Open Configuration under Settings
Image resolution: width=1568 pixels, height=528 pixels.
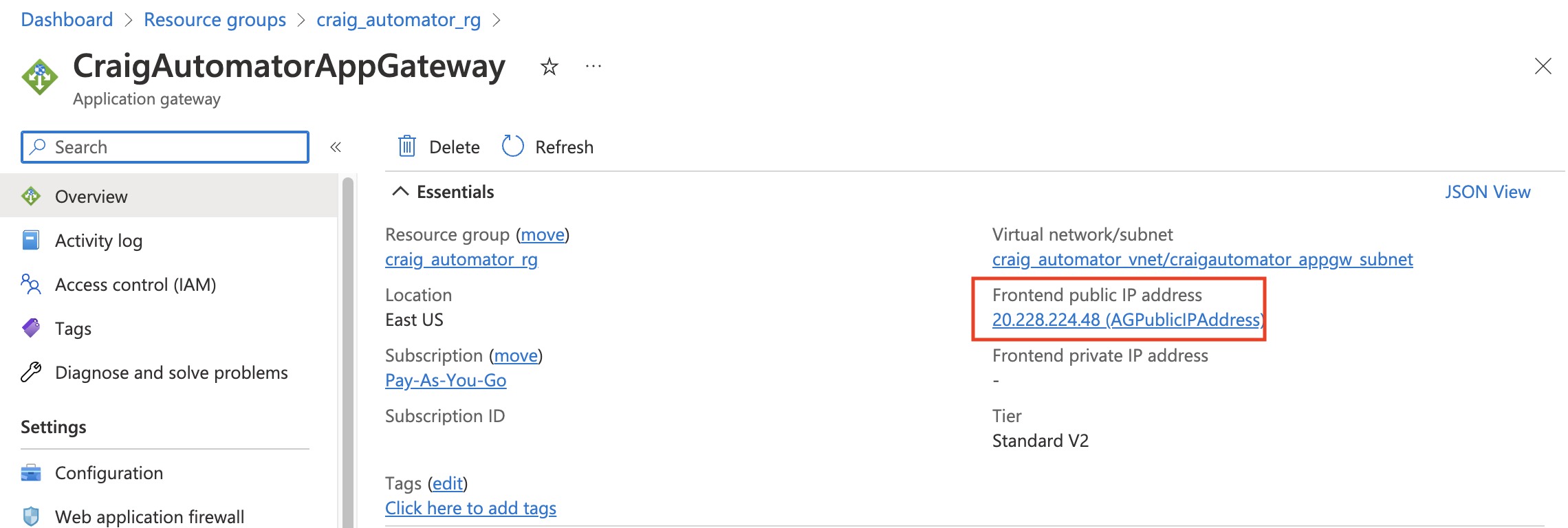coord(109,473)
